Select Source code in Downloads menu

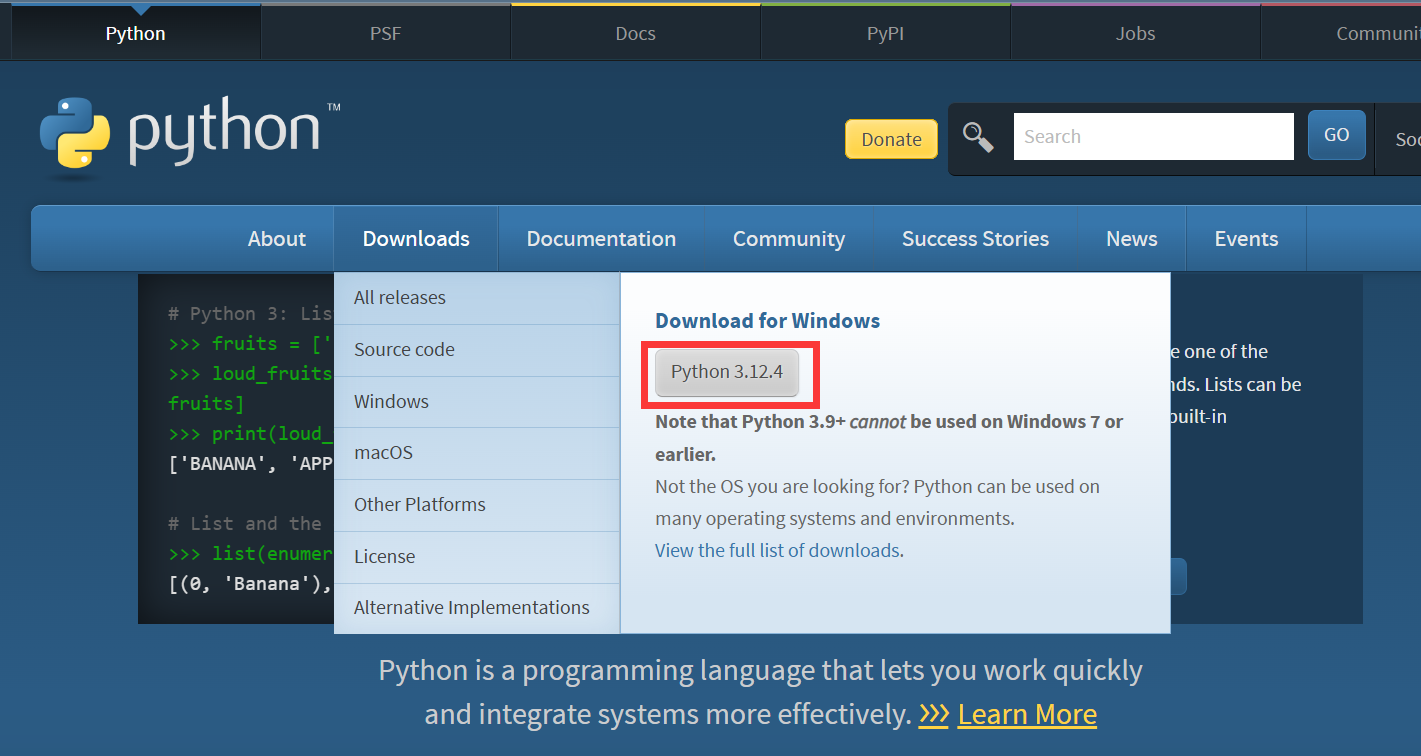tap(477, 350)
